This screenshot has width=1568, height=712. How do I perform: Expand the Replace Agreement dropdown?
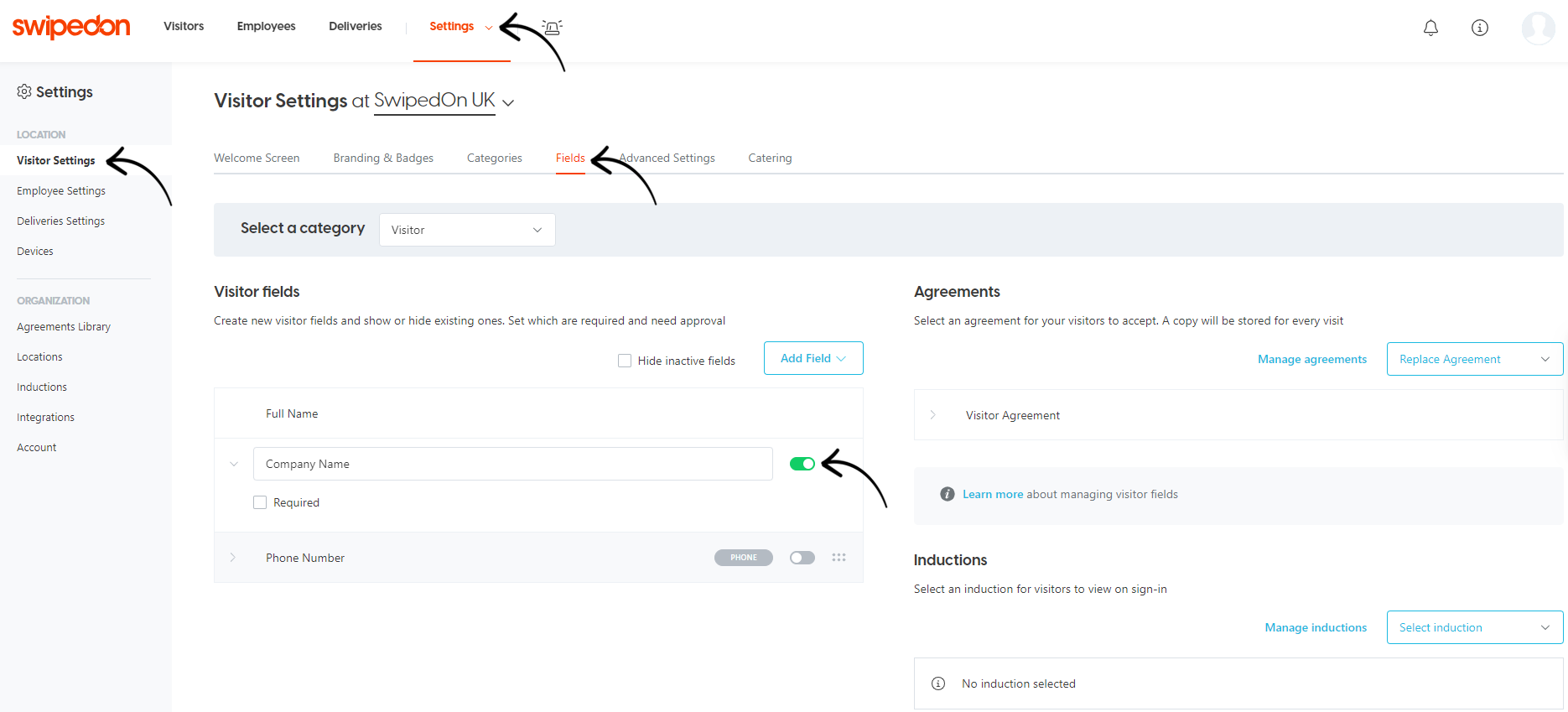(x=1474, y=359)
